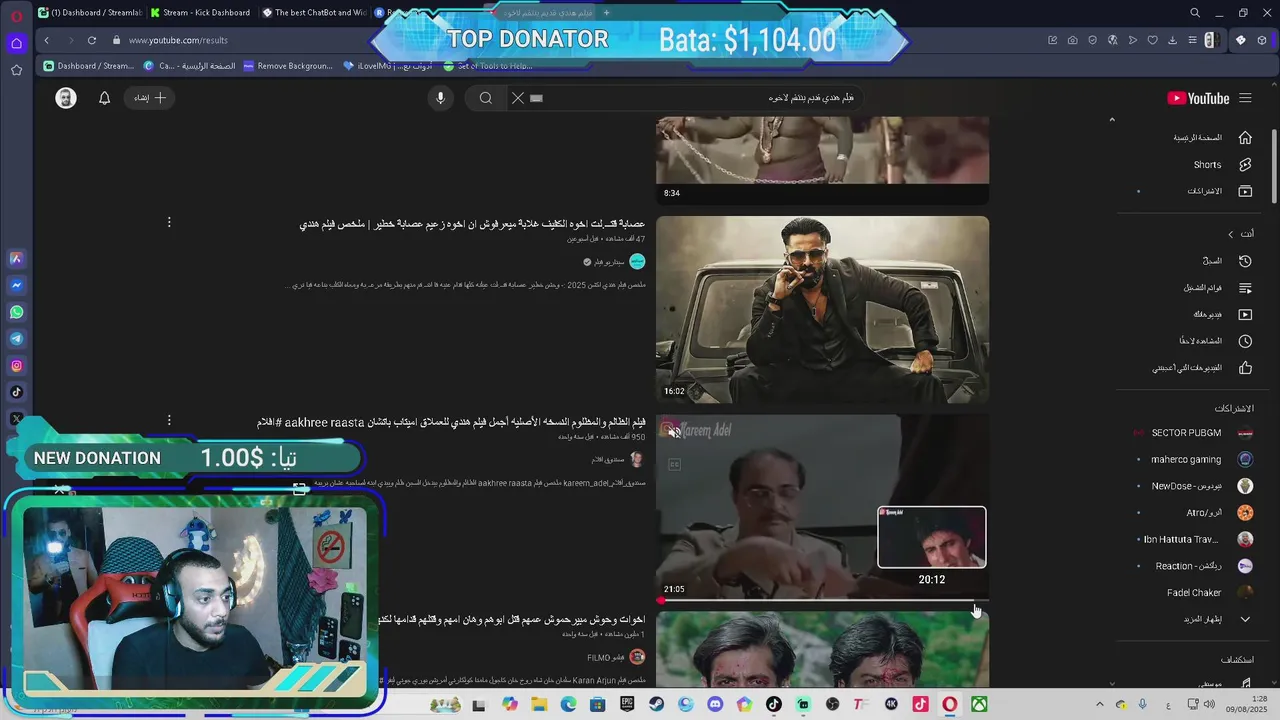
Task: Open the iLoveIMG bookmark
Action: coord(388,66)
